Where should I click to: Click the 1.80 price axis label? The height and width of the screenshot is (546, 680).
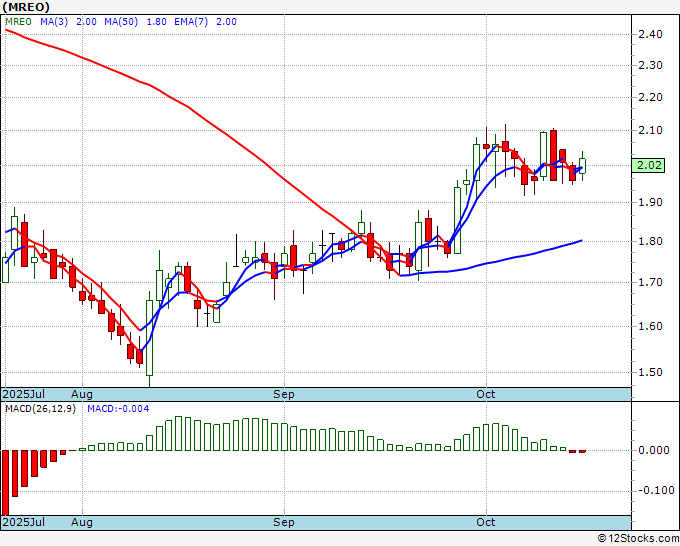(x=651, y=241)
